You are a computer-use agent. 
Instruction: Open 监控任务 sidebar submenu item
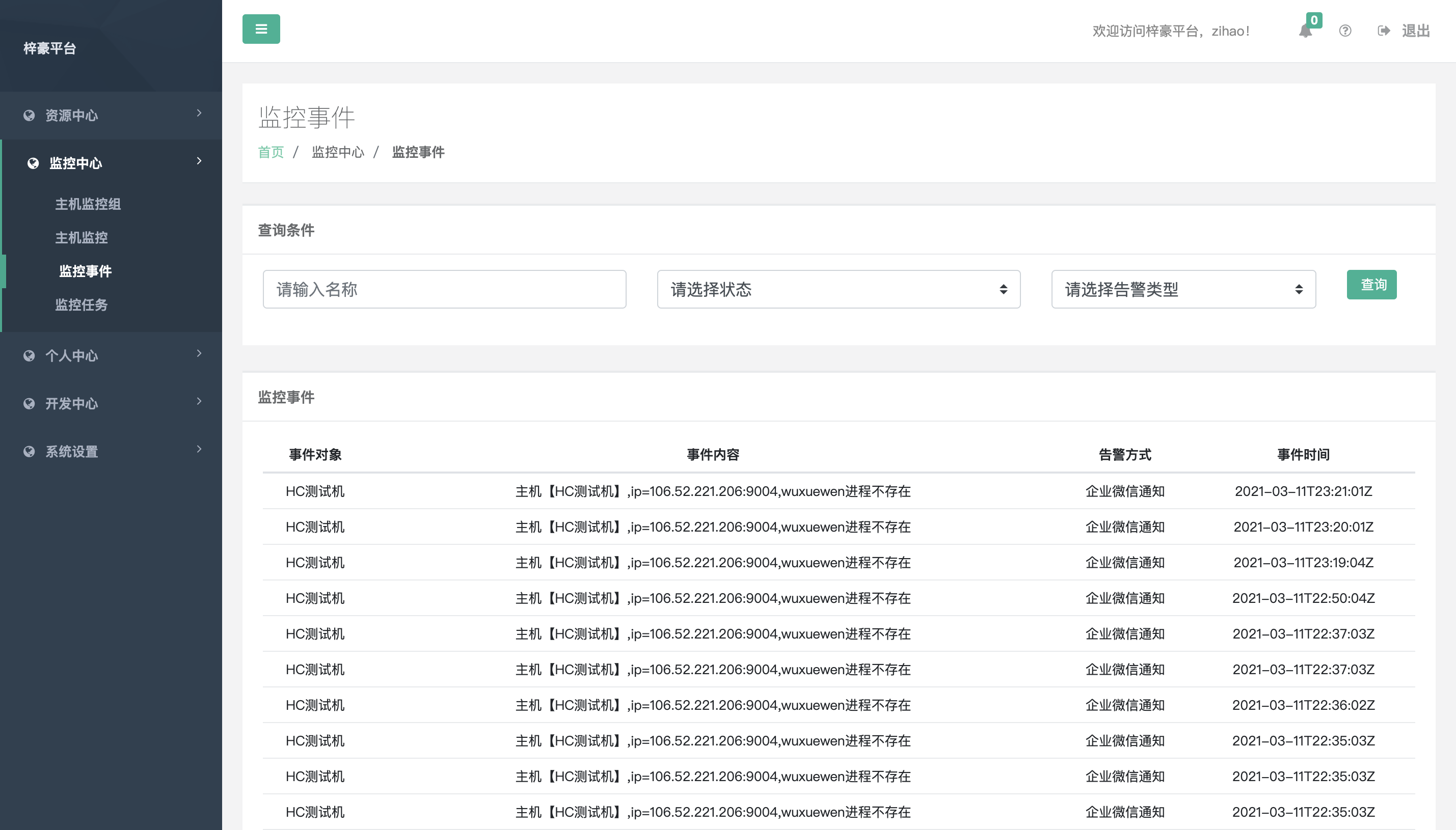(x=81, y=305)
